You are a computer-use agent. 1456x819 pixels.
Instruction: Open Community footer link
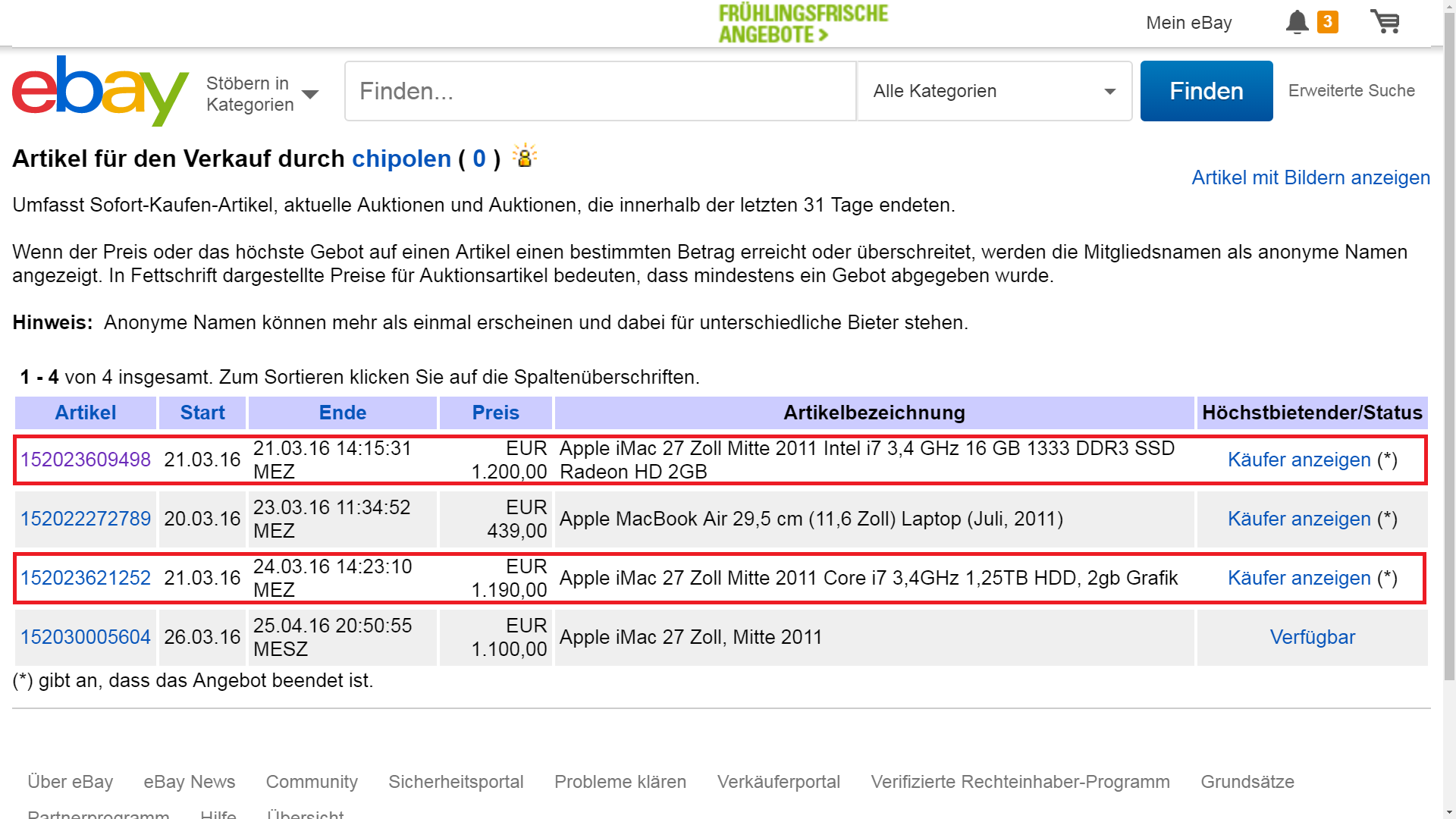coord(312,782)
